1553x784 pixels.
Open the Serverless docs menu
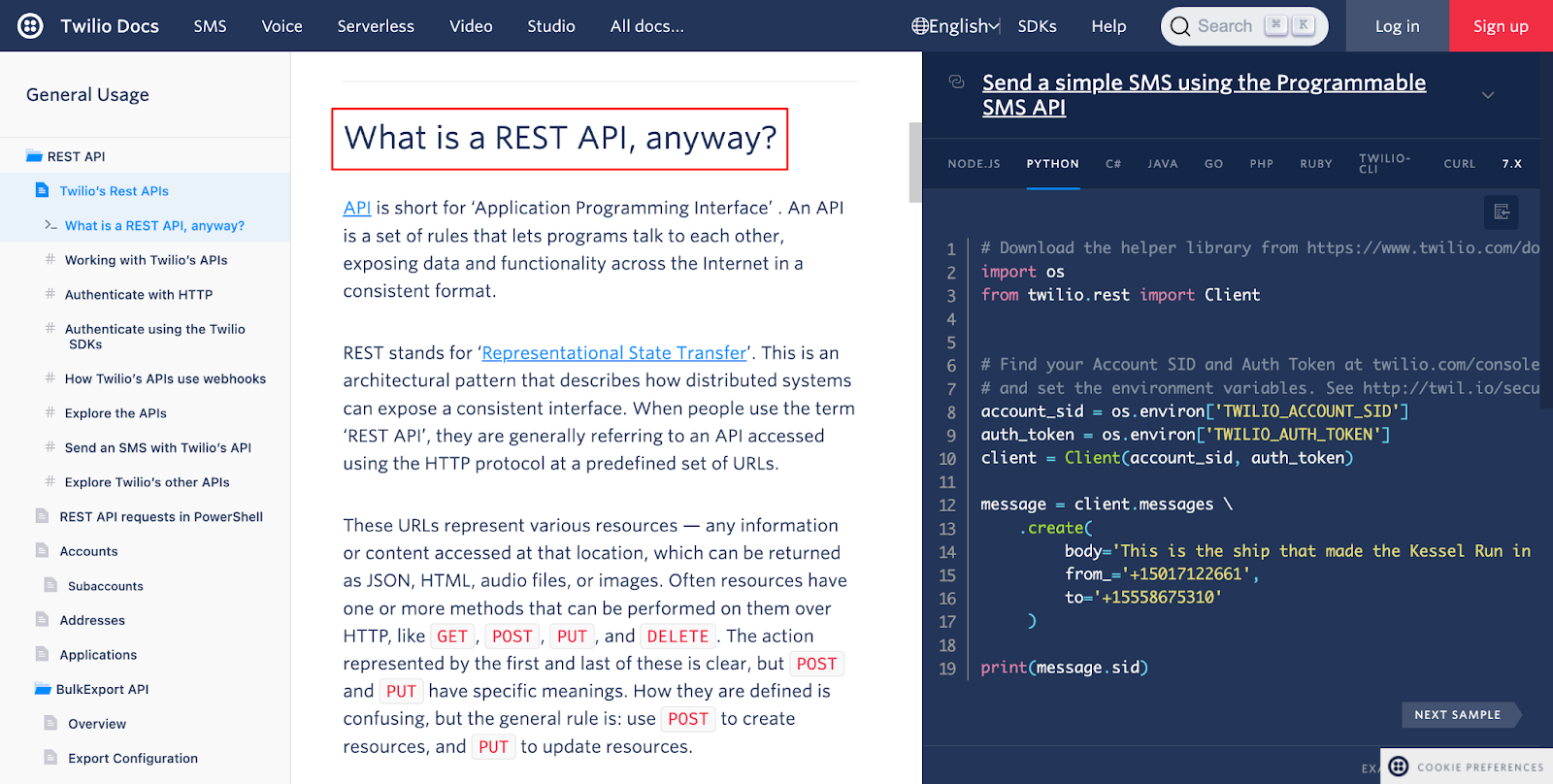click(x=376, y=26)
